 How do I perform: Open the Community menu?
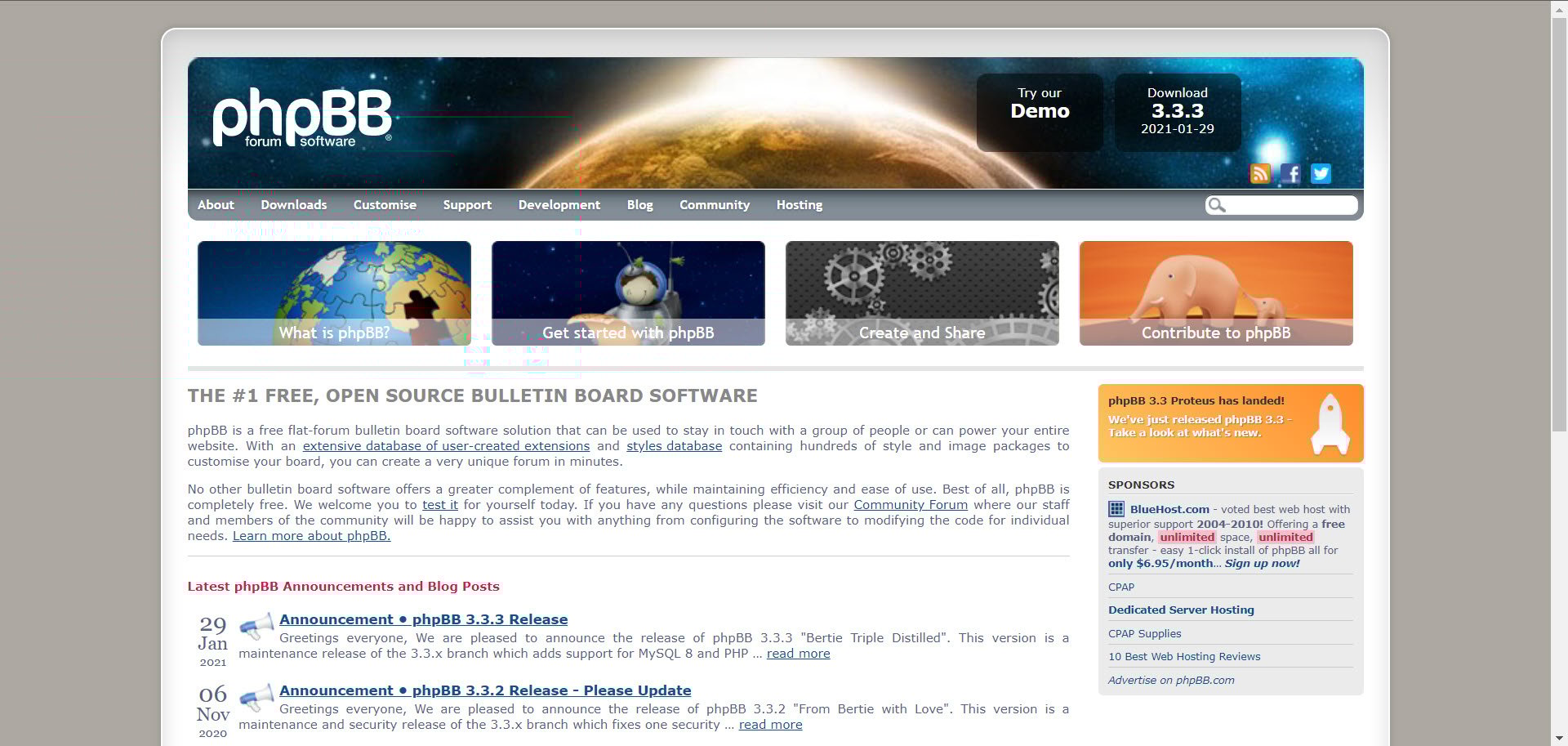point(715,205)
